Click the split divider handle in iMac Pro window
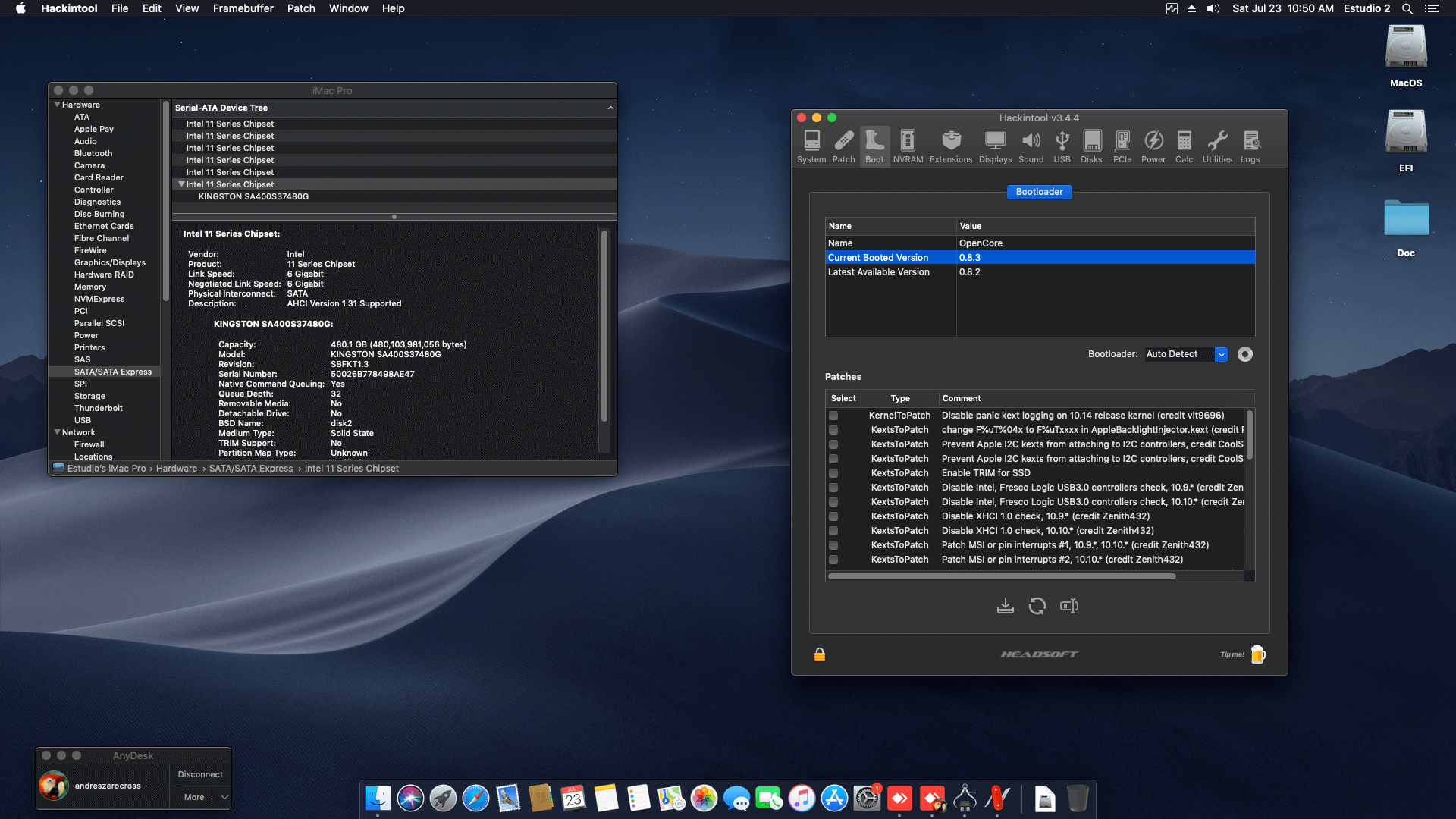 pyautogui.click(x=394, y=217)
